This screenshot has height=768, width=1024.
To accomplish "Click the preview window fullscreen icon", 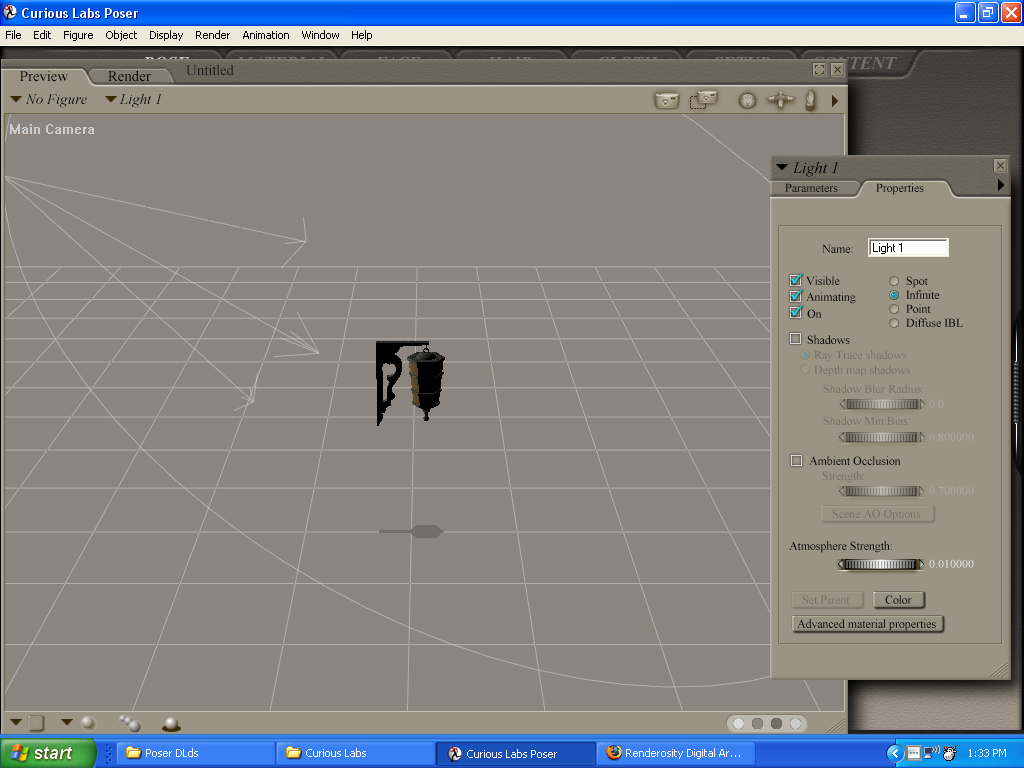I will (x=819, y=70).
